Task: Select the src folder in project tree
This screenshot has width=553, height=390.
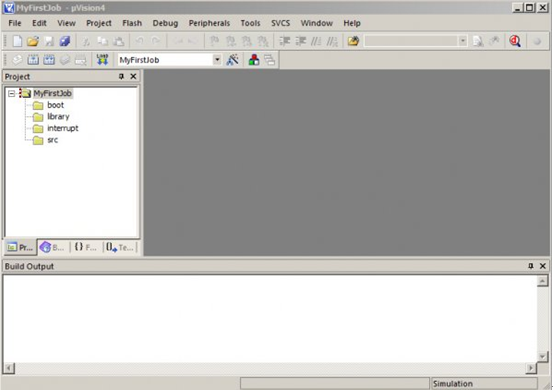Action: (x=53, y=140)
